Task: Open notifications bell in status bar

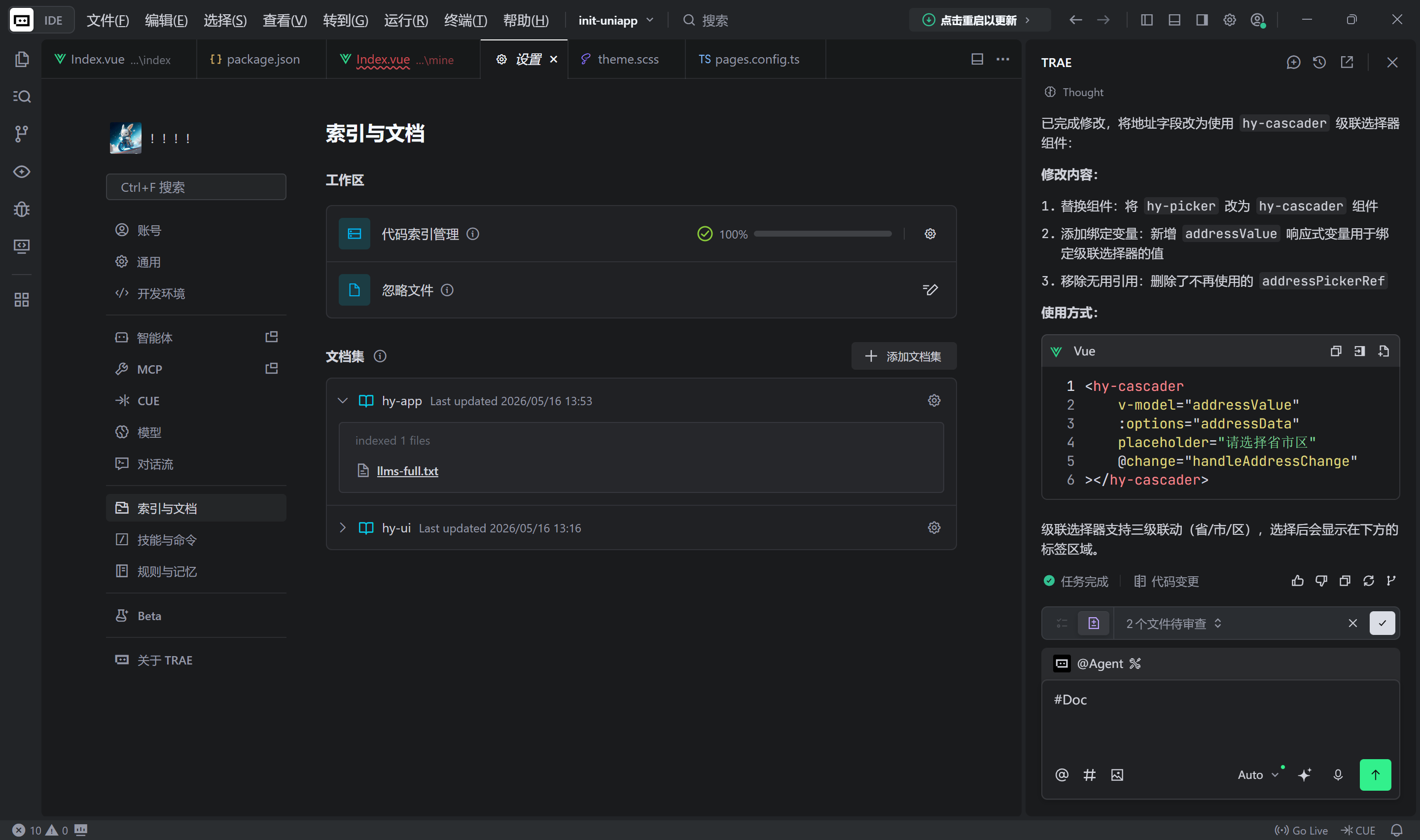Action: [x=1396, y=830]
